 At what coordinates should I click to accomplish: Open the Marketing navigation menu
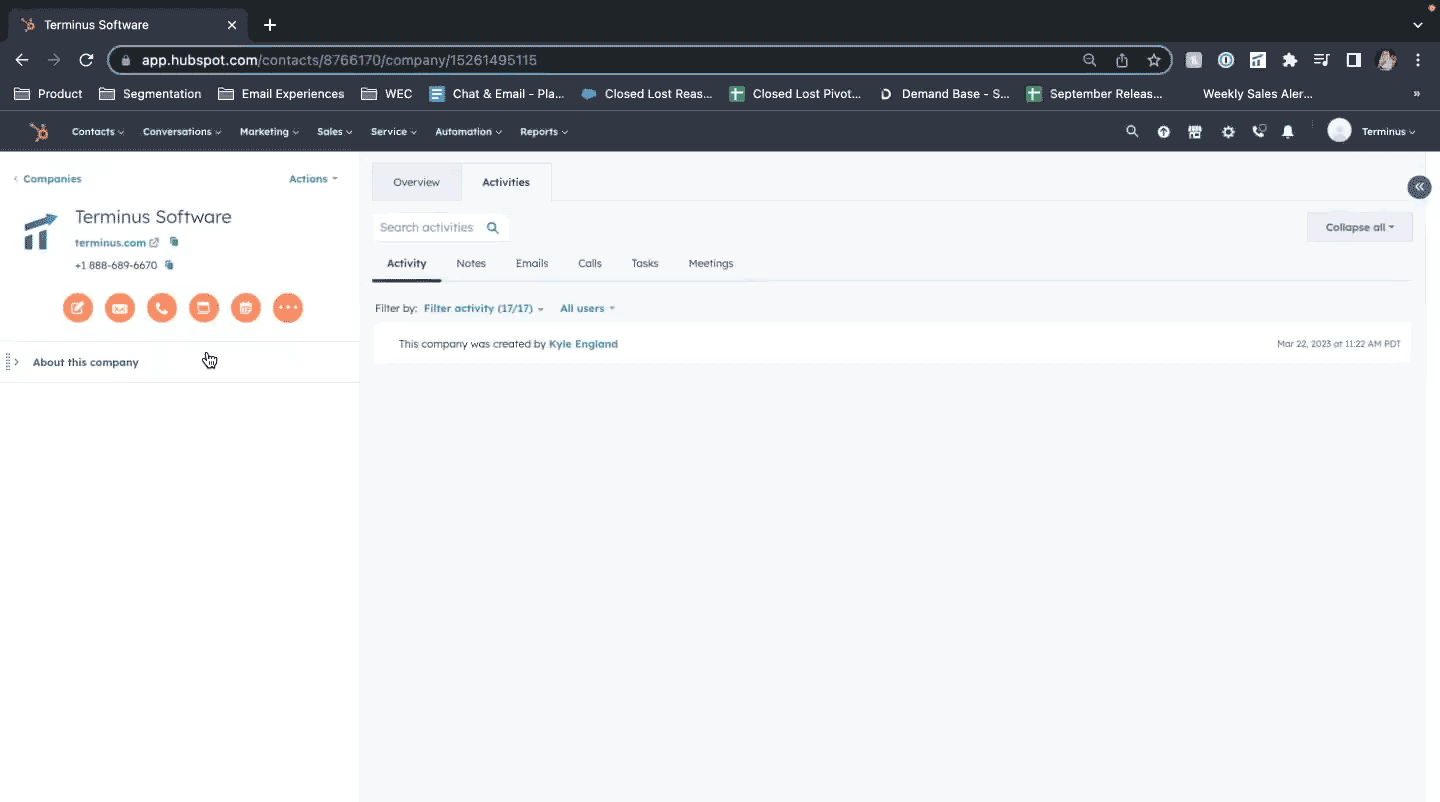(269, 132)
